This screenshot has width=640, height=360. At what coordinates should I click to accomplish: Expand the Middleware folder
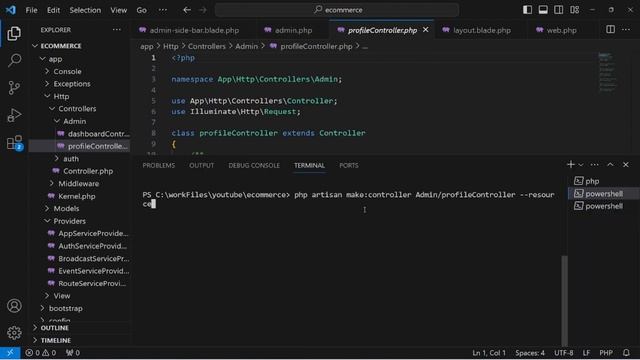pyautogui.click(x=80, y=184)
